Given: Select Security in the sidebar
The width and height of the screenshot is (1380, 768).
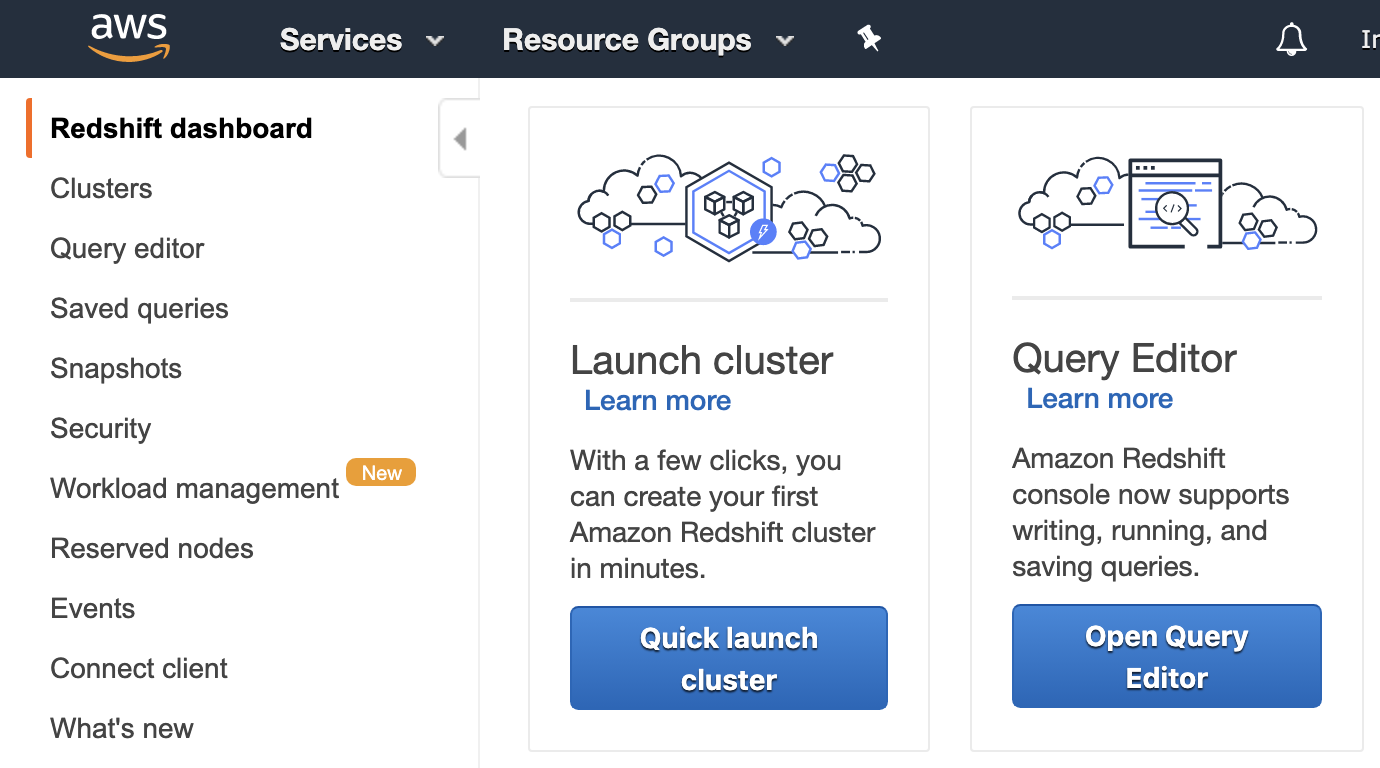Looking at the screenshot, I should 100,428.
